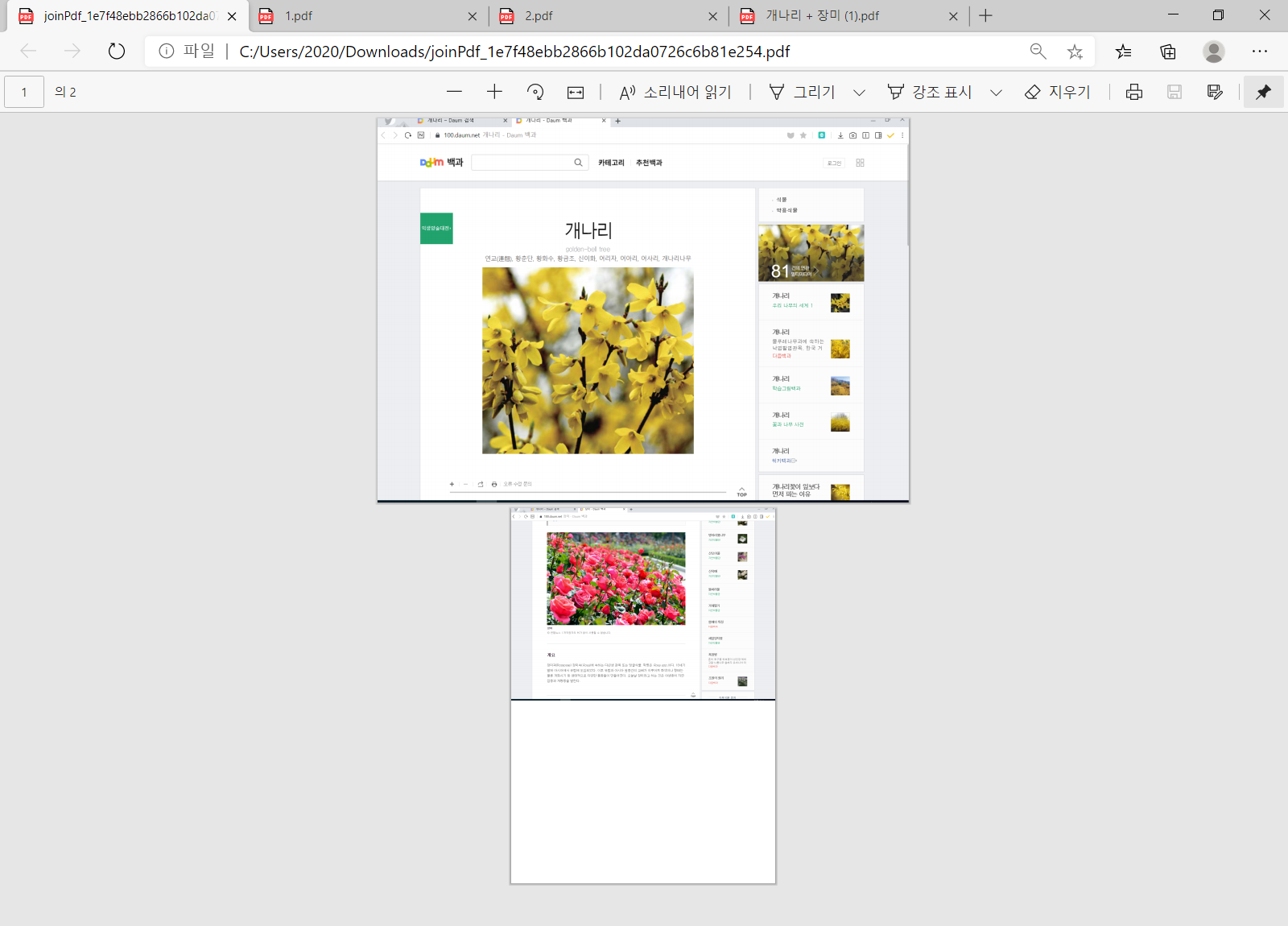Screen dimensions: 1288x926
Task: Select the Erase (지우기) tool
Action: pos(1057,93)
